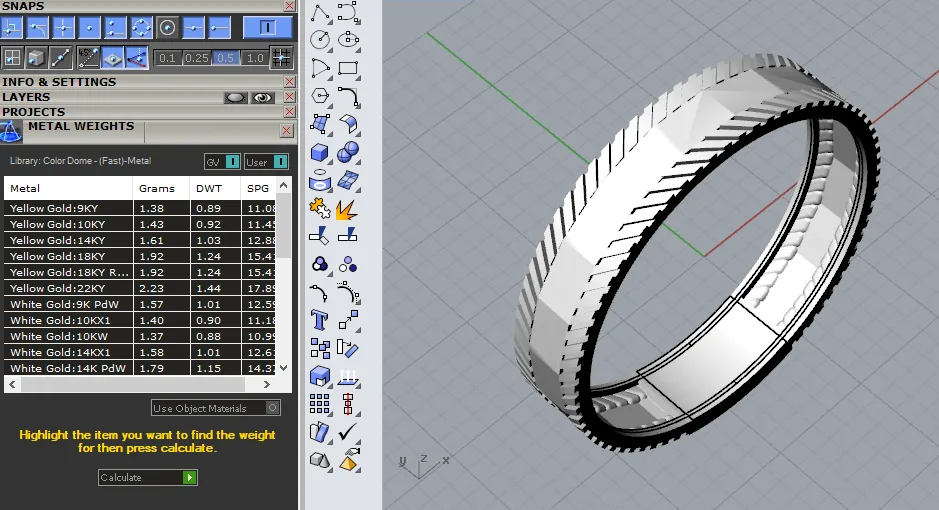Image resolution: width=939 pixels, height=510 pixels.
Task: Toggle the Center snap
Action: (x=167, y=28)
